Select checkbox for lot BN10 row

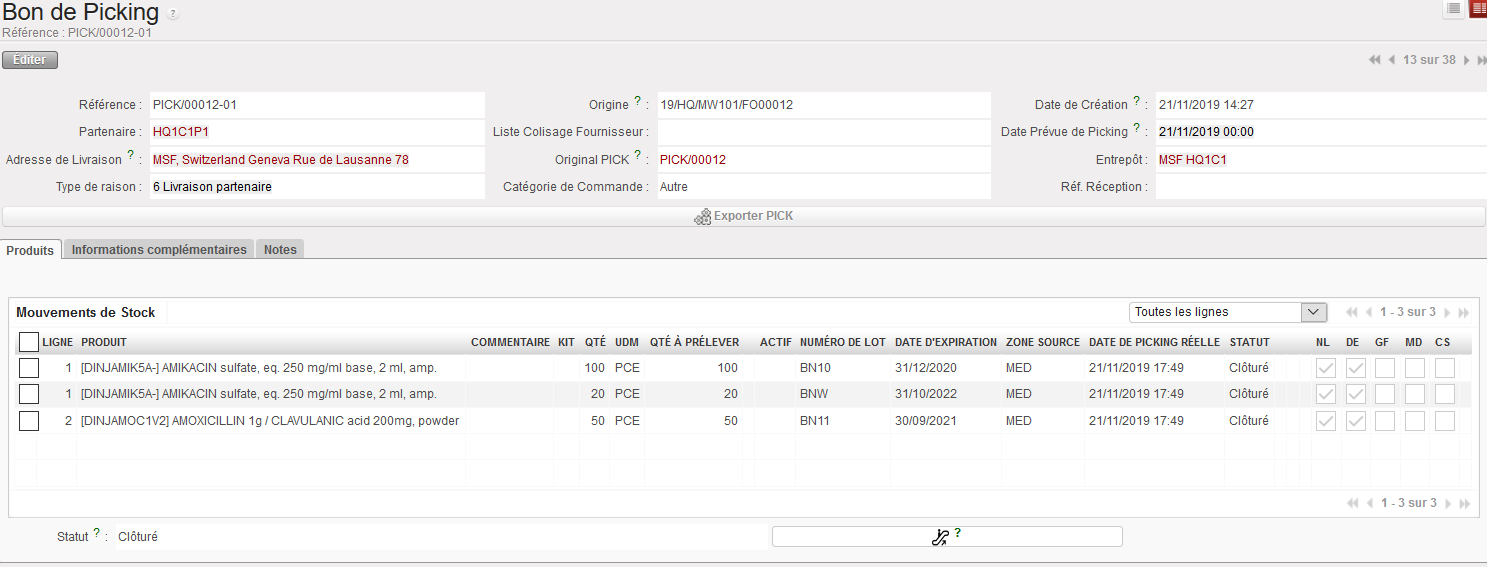(x=29, y=368)
